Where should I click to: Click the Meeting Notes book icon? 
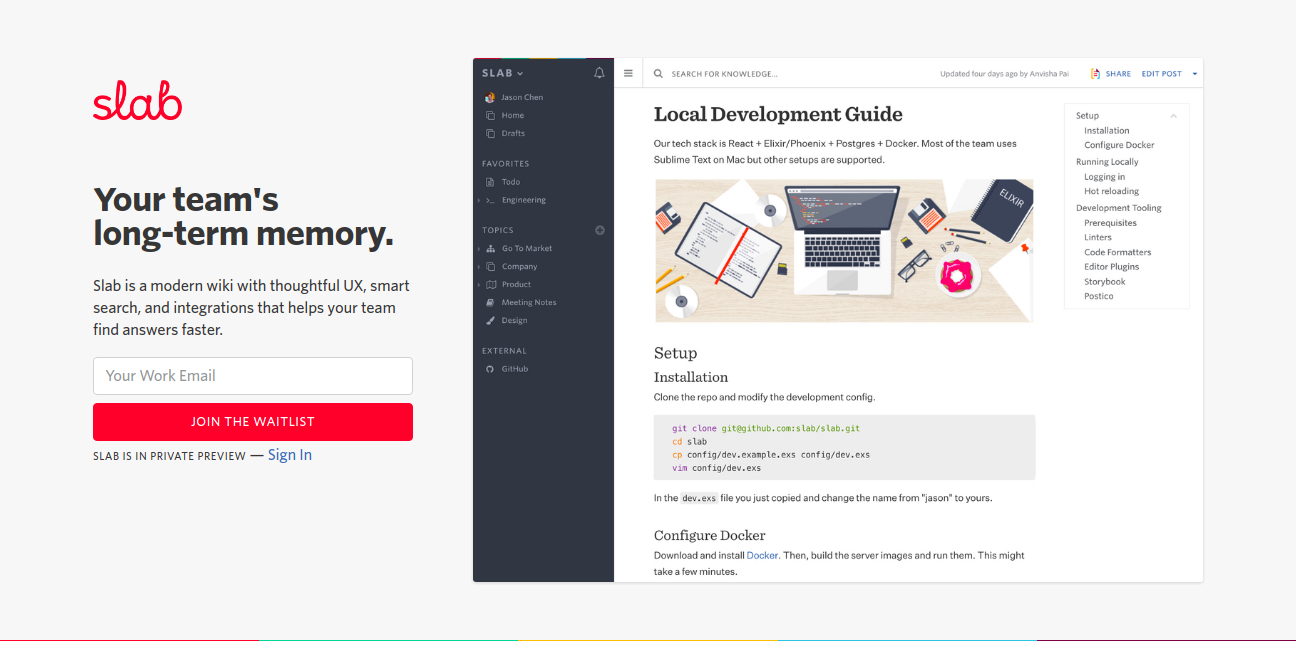[490, 302]
